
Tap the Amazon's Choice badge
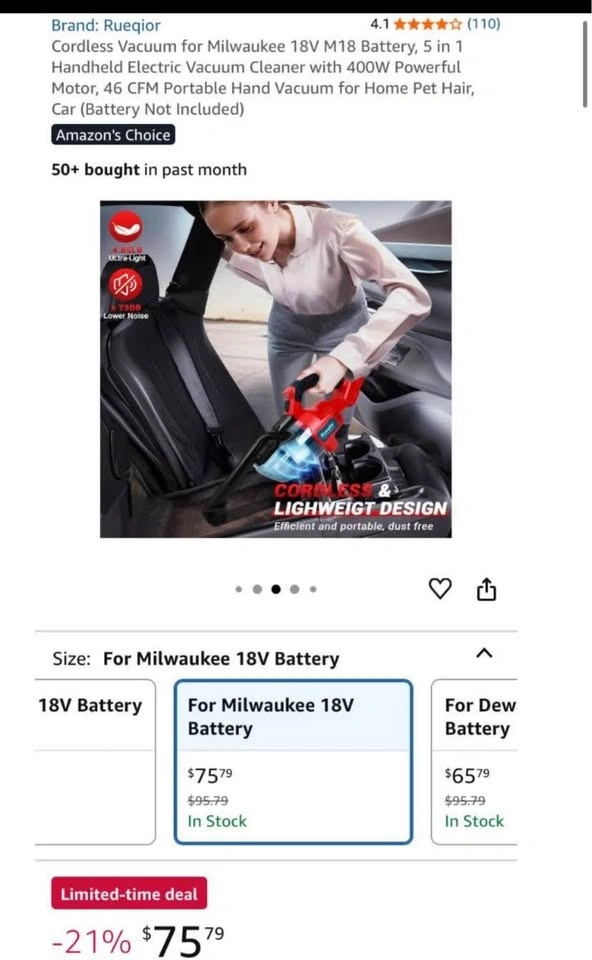click(x=113, y=135)
